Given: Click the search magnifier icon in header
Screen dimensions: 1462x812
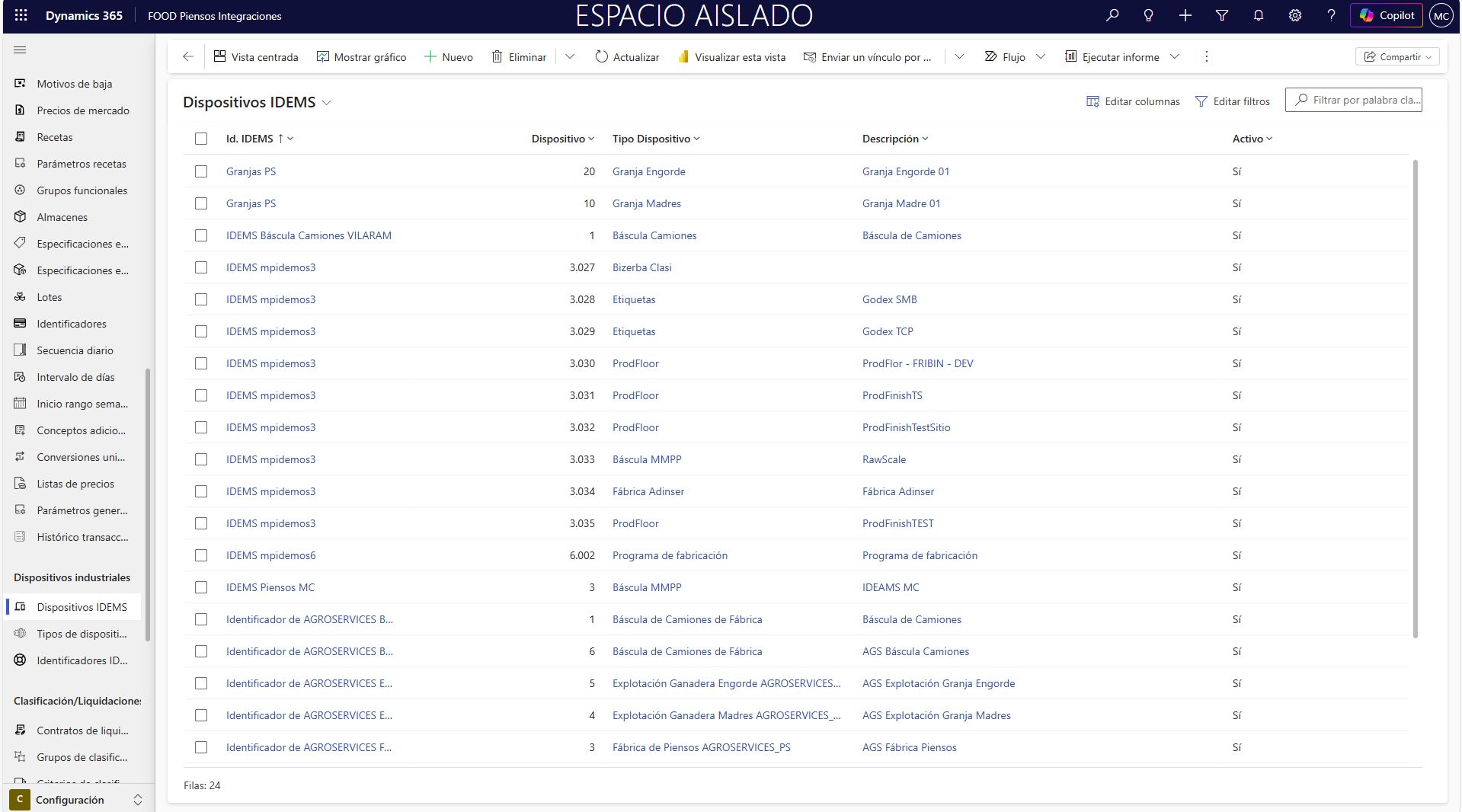Looking at the screenshot, I should pyautogui.click(x=1112, y=15).
